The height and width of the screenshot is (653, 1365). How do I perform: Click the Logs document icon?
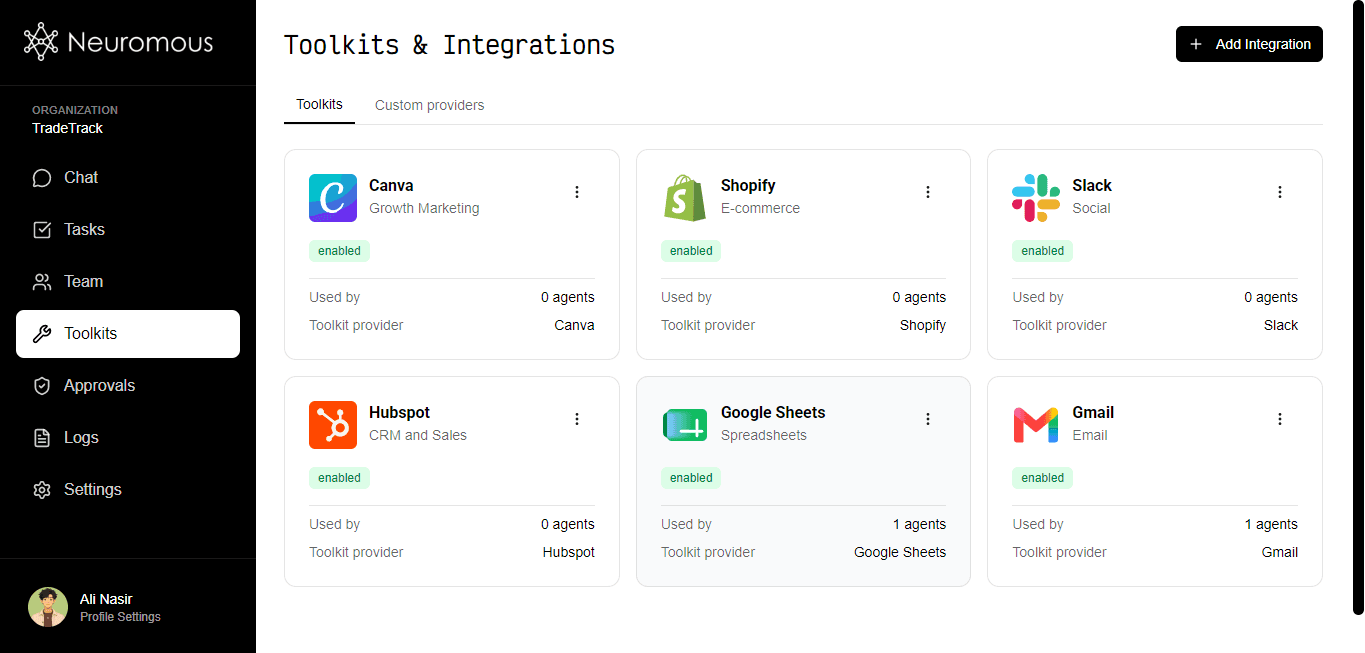pos(42,438)
